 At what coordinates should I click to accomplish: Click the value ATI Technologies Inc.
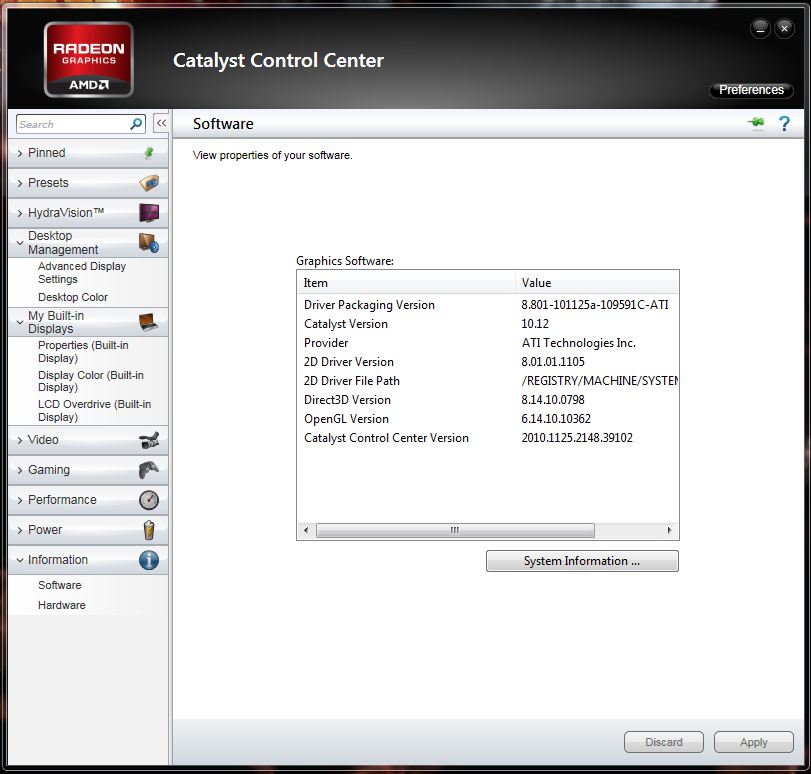[579, 343]
